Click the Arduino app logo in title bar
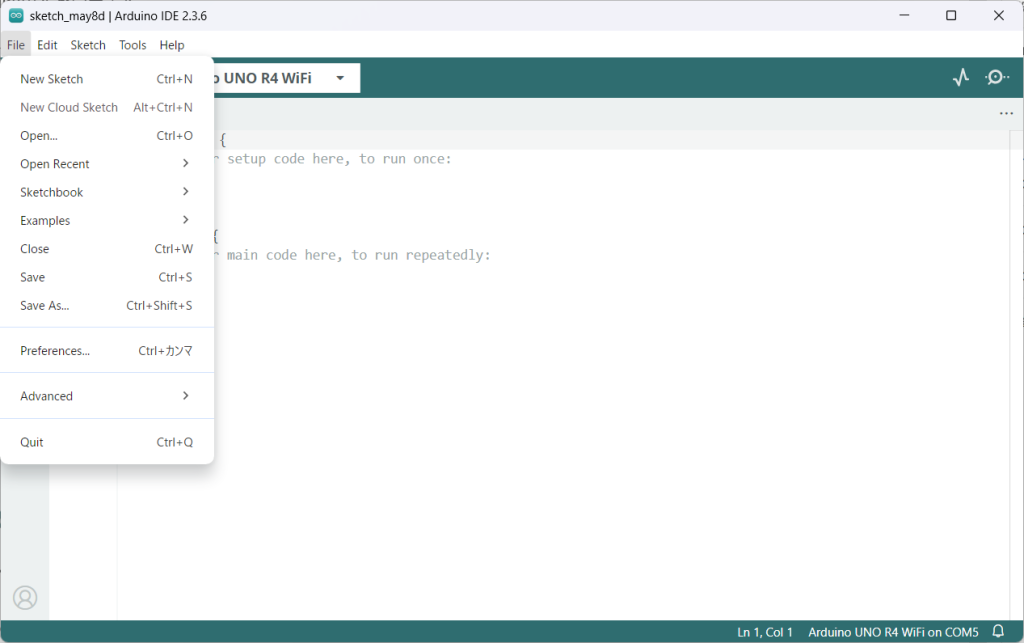This screenshot has height=643, width=1024. [x=16, y=16]
